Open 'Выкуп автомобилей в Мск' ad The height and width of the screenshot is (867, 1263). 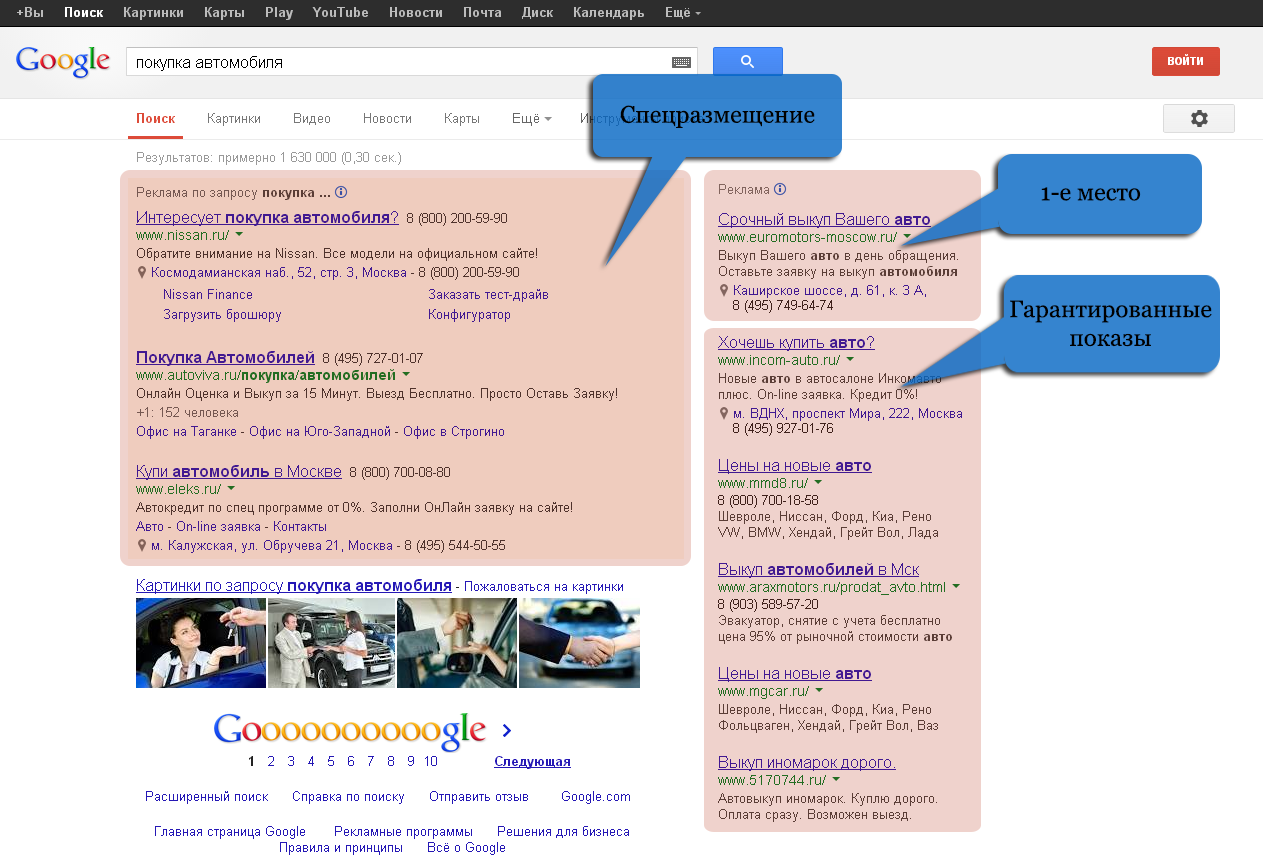818,569
